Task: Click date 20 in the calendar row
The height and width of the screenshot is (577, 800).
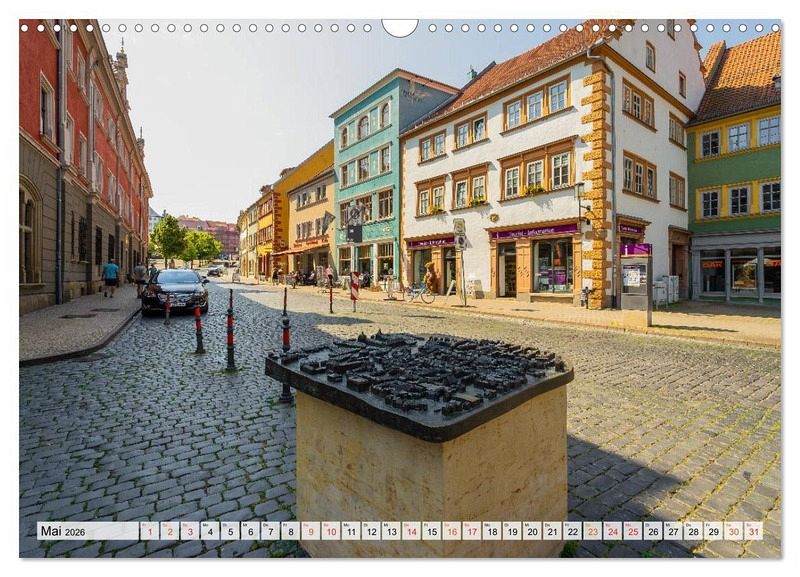Action: [532, 532]
